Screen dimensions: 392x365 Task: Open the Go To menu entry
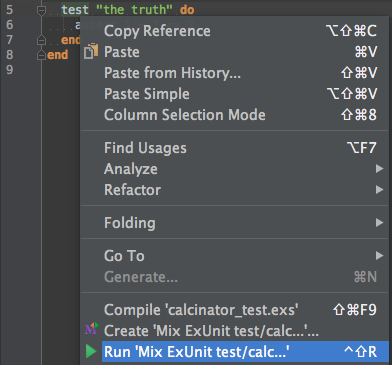click(x=235, y=256)
